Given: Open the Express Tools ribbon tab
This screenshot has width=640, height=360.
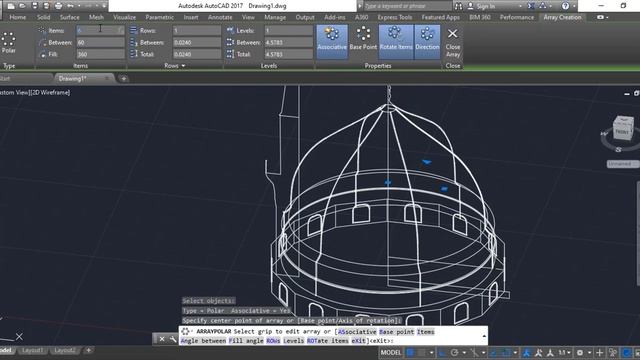Looking at the screenshot, I should point(394,17).
